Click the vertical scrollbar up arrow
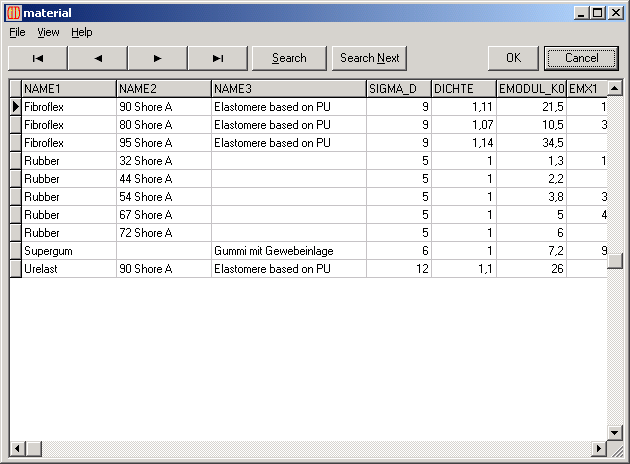 615,88
